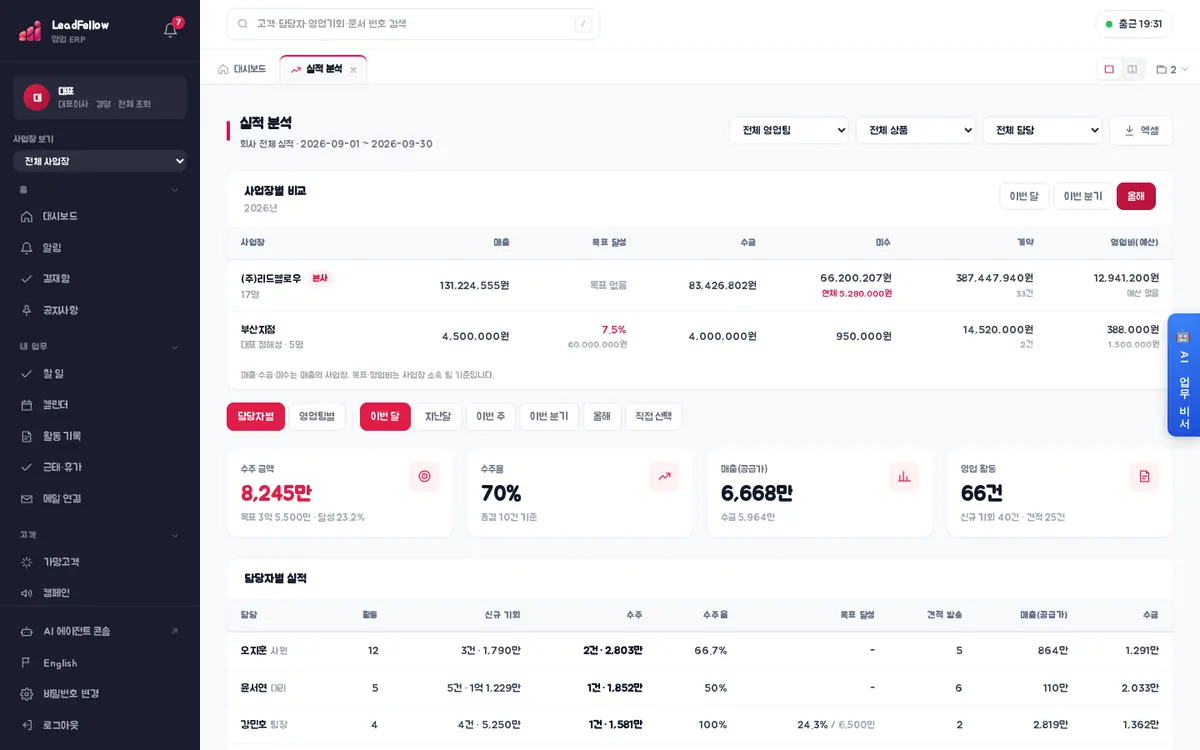This screenshot has width=1200, height=750.
Task: Open the 전체 사업장 dropdown
Action: click(100, 161)
